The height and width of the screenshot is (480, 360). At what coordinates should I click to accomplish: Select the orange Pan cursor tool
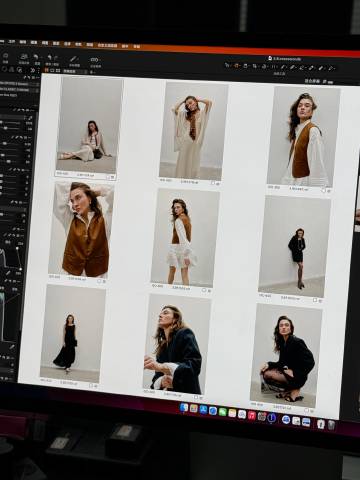point(236,66)
